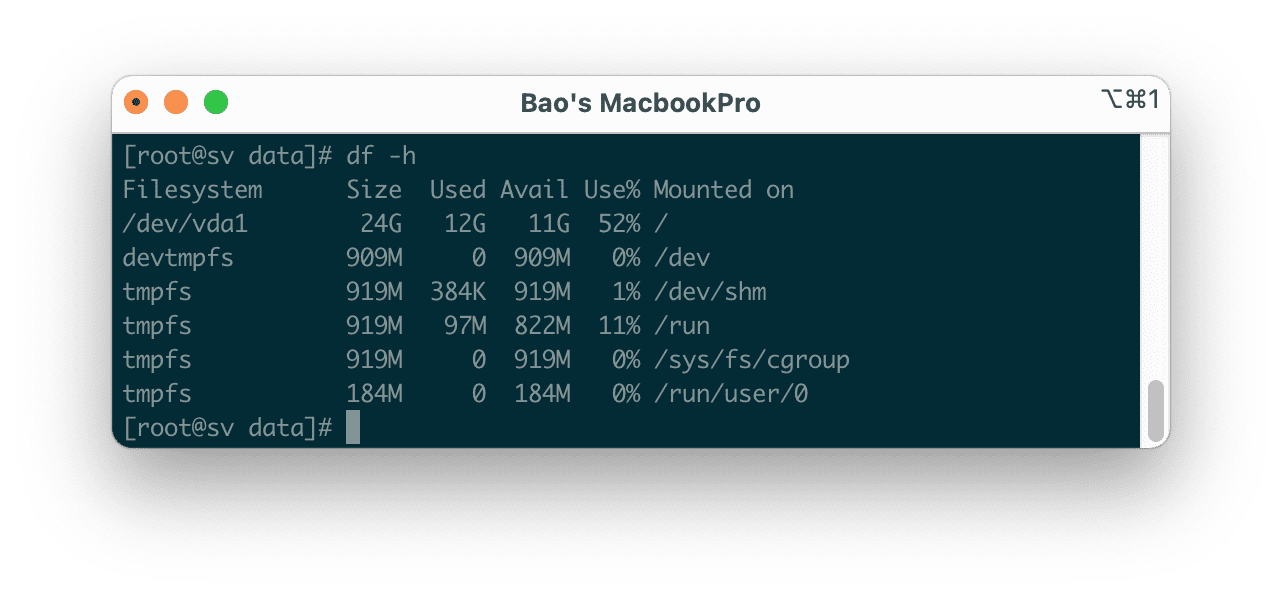Click the "/dev/shm" mount point
The height and width of the screenshot is (596, 1282).
pos(709,292)
